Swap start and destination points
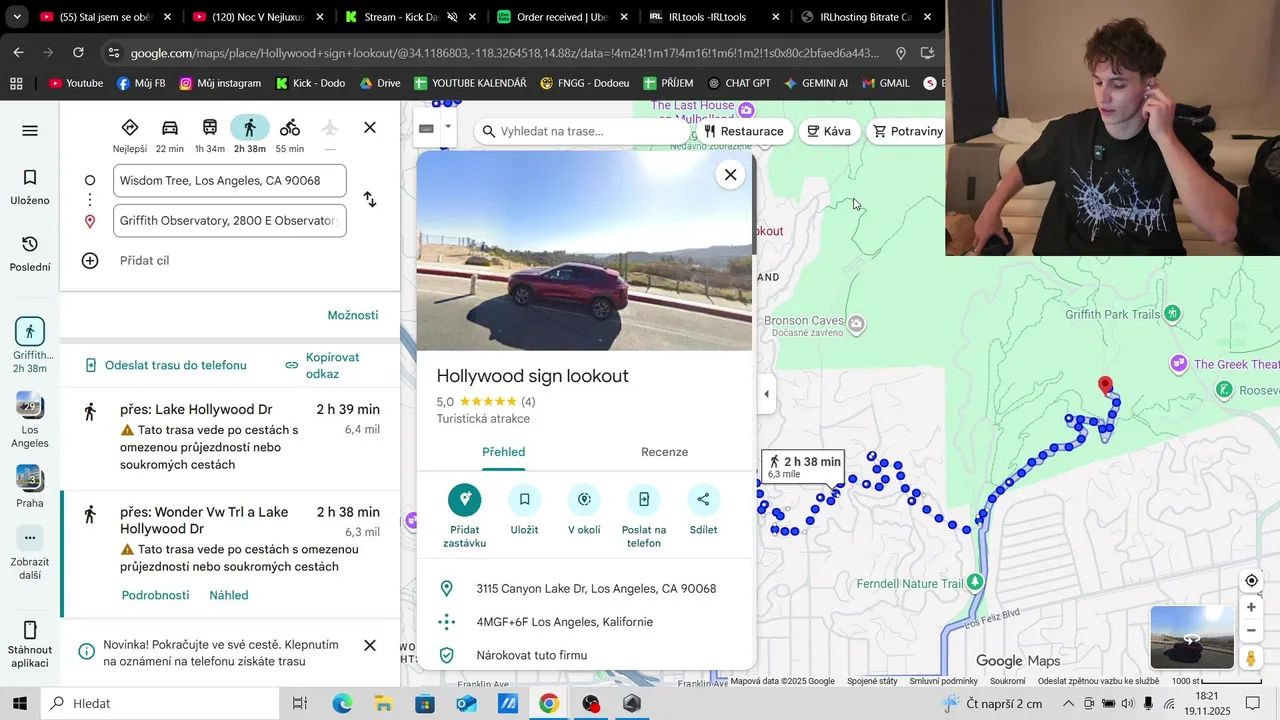Viewport: 1280px width, 720px height. coord(370,200)
